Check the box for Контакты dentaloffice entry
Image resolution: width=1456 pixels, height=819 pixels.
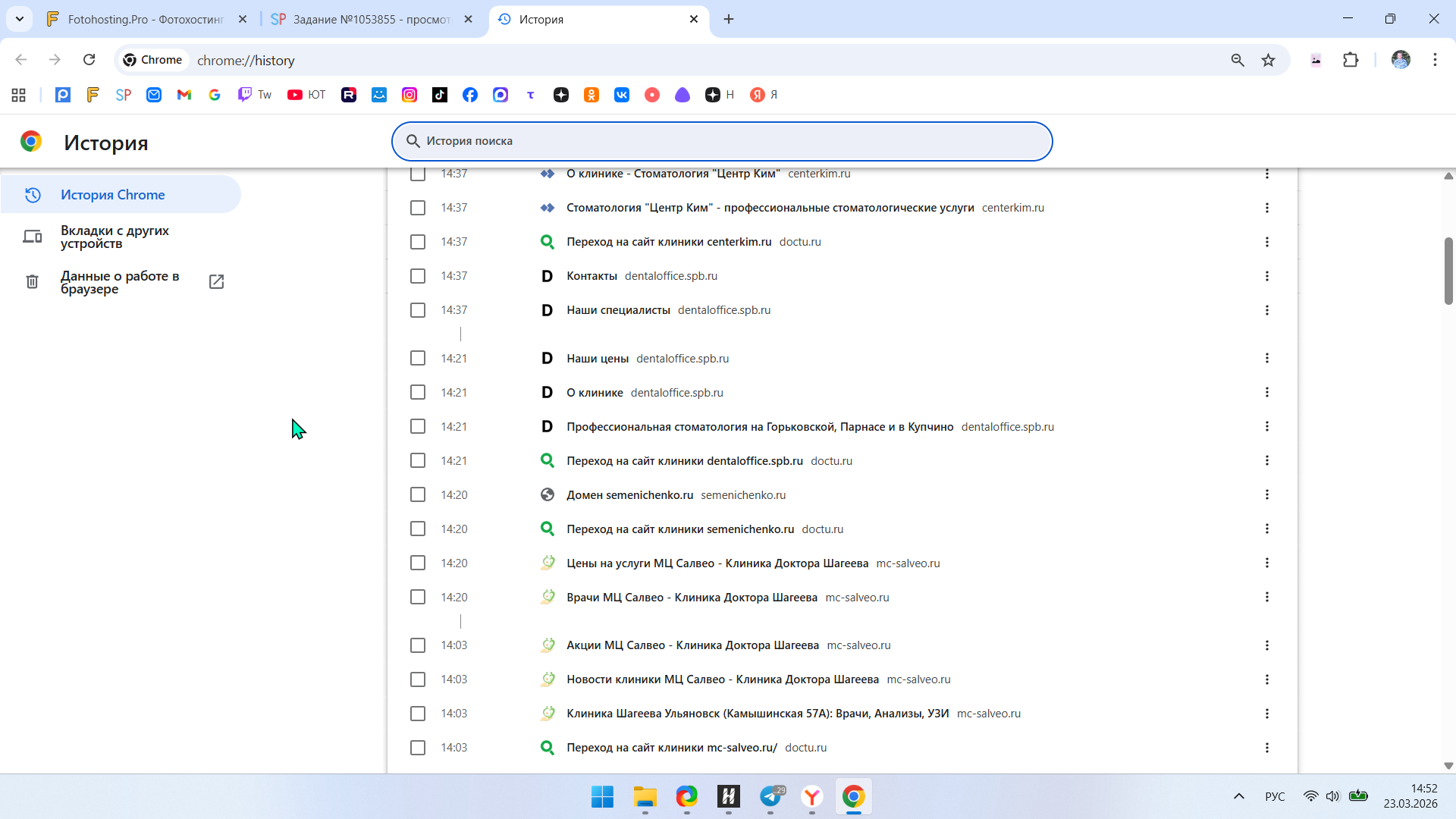418,276
